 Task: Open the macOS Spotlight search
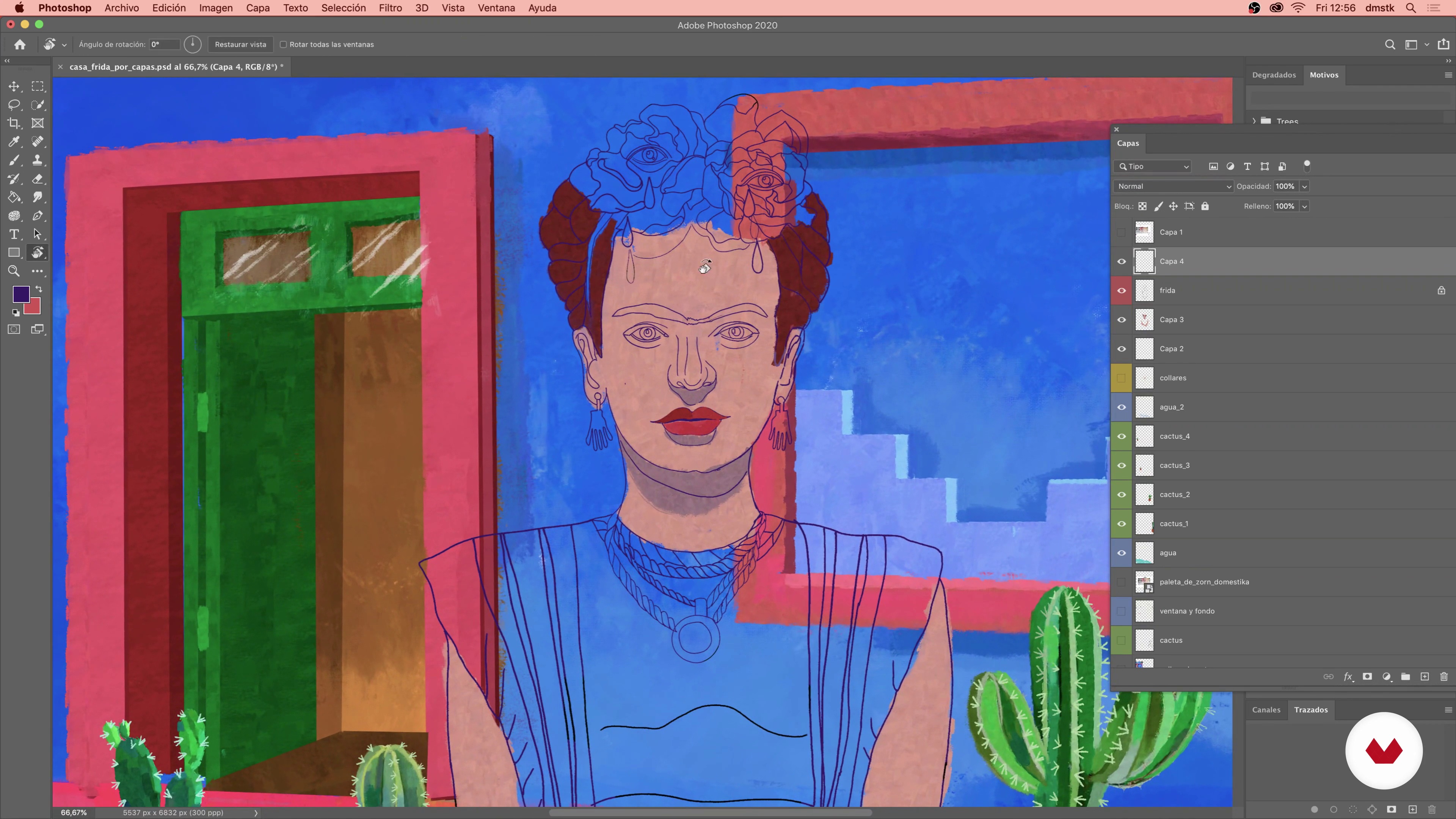click(1411, 8)
